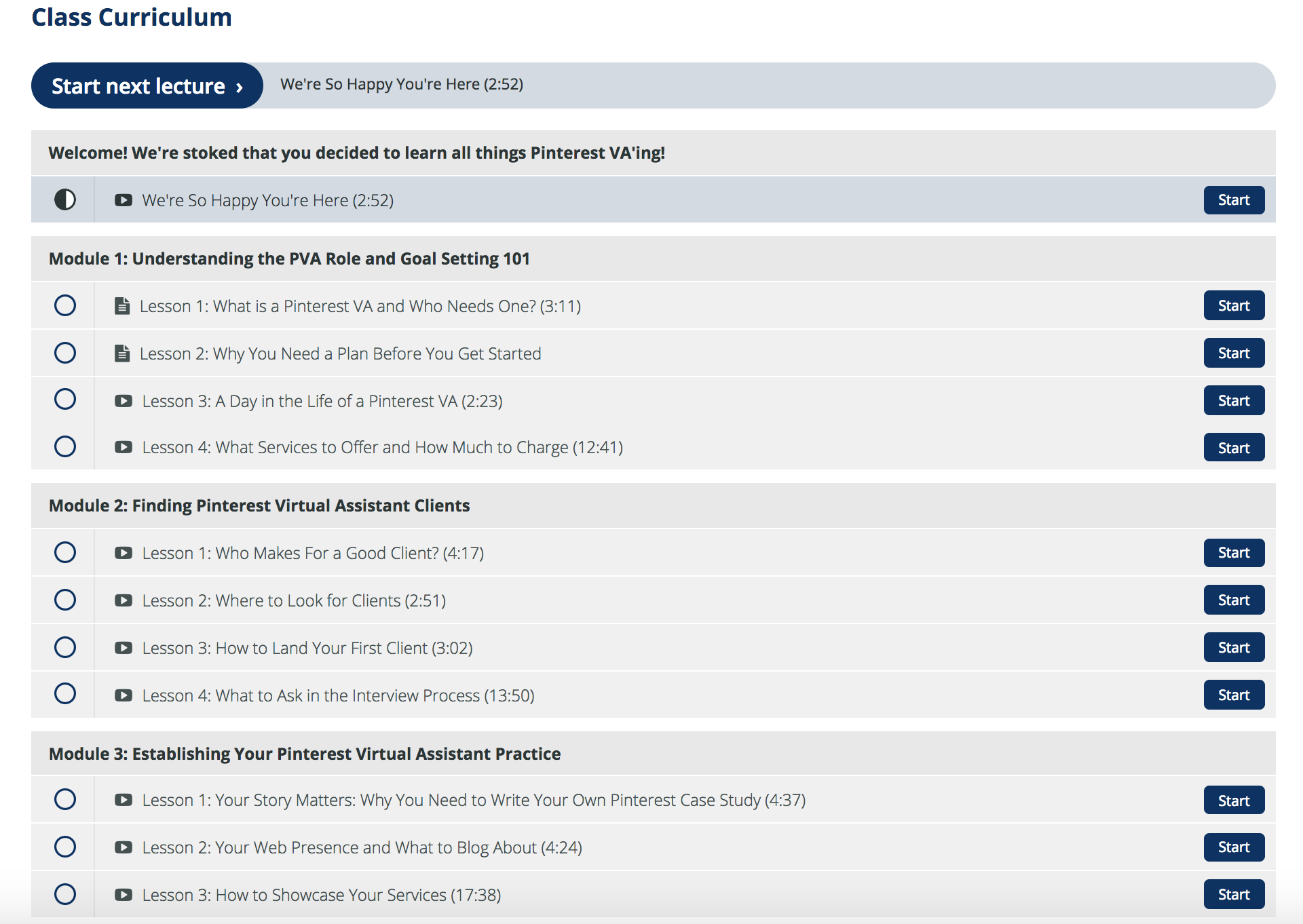Start Your Web Presence lesson
1303x924 pixels.
click(x=1234, y=847)
